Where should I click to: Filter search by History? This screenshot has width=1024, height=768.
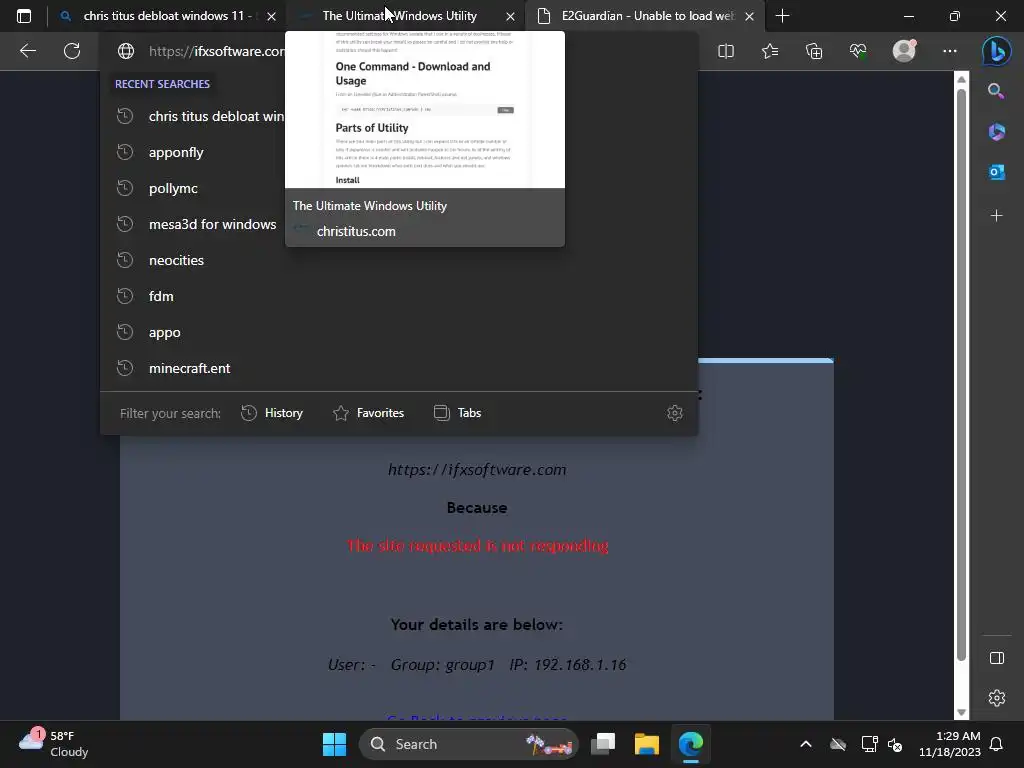click(x=272, y=413)
